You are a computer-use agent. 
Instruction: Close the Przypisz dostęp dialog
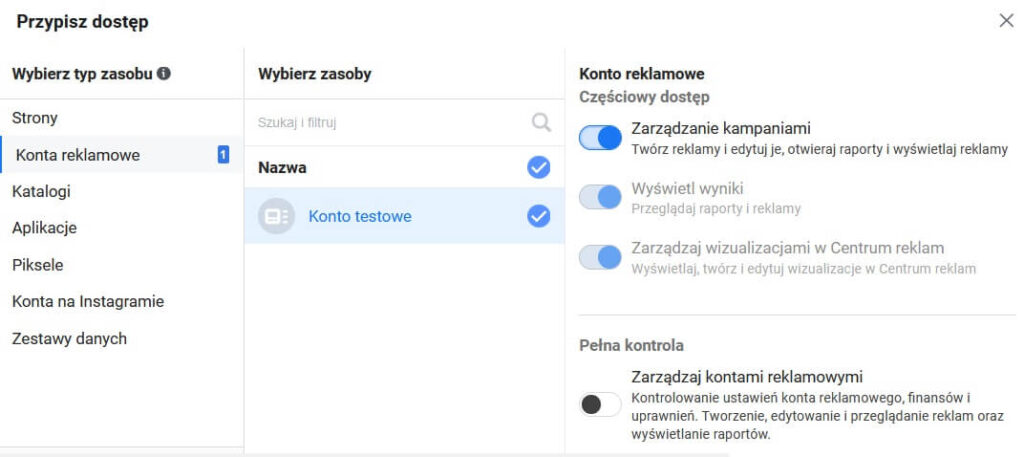[1006, 21]
